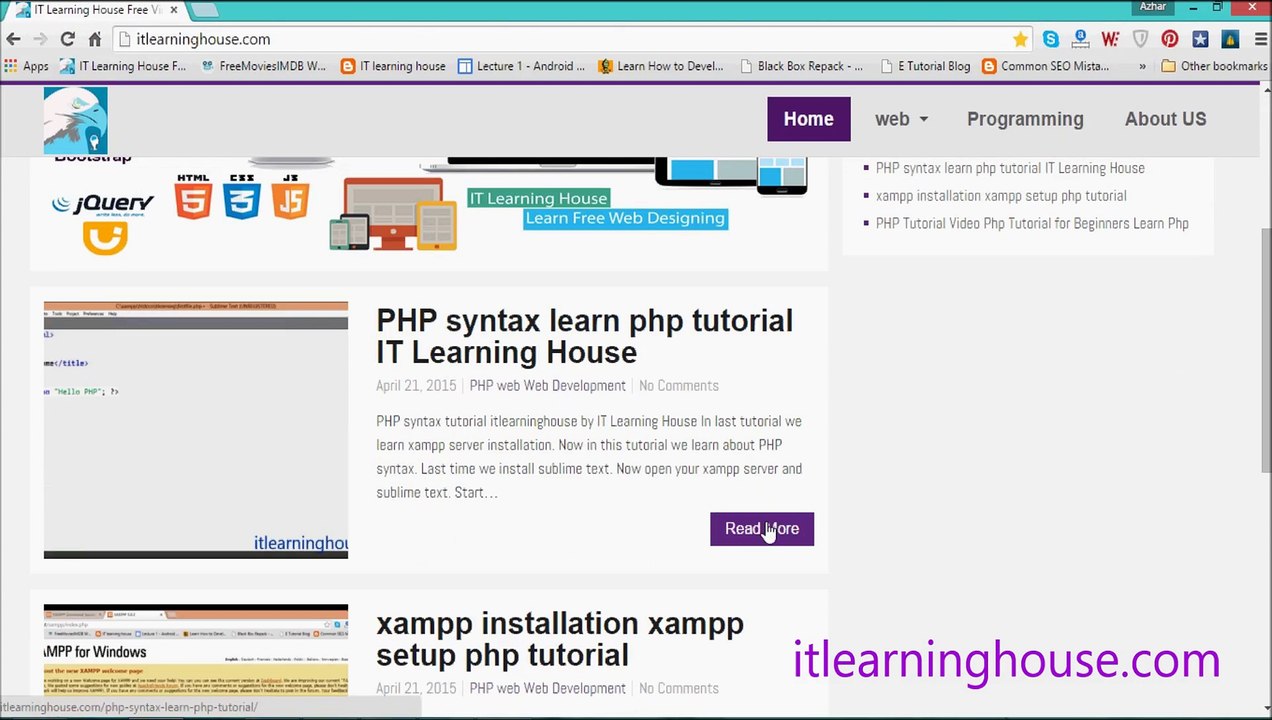
Task: Click the browser forward arrow
Action: 40,39
